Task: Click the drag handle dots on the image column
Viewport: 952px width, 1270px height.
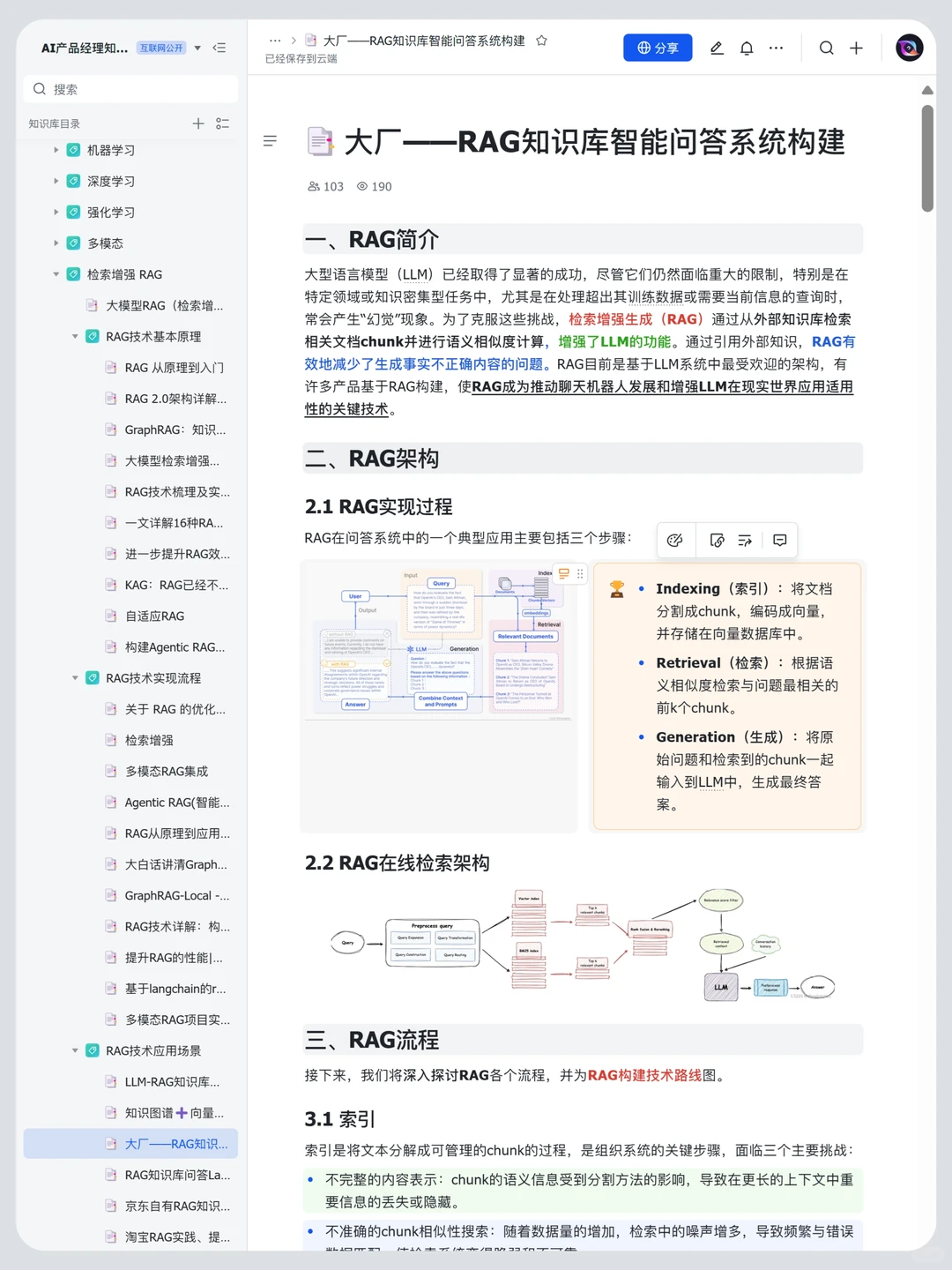Action: coord(579,573)
